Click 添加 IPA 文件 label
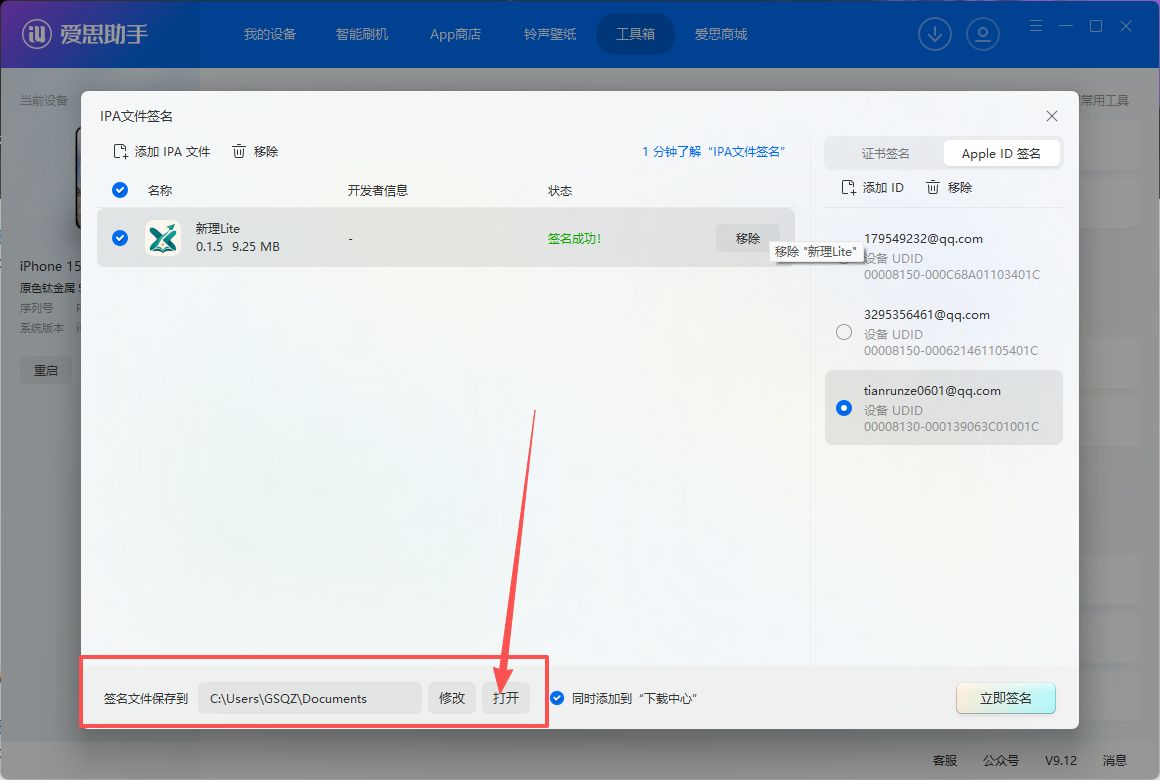The width and height of the screenshot is (1160, 780). point(172,152)
